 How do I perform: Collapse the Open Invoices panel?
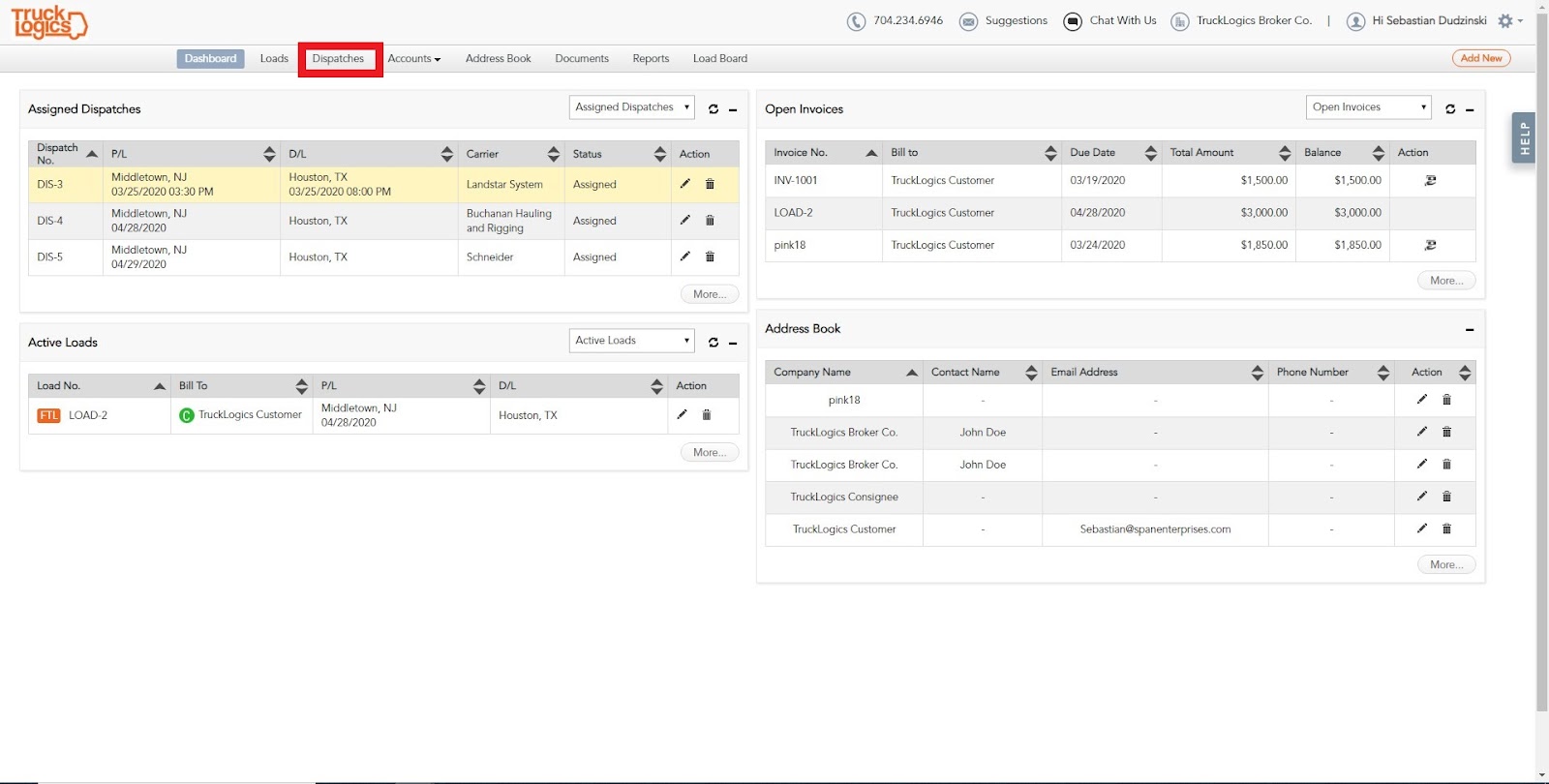(x=1470, y=110)
